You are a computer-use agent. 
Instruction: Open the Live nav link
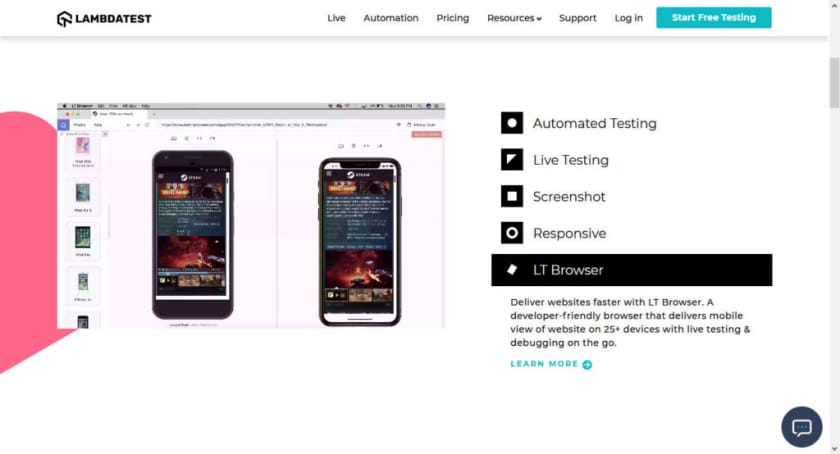[336, 18]
